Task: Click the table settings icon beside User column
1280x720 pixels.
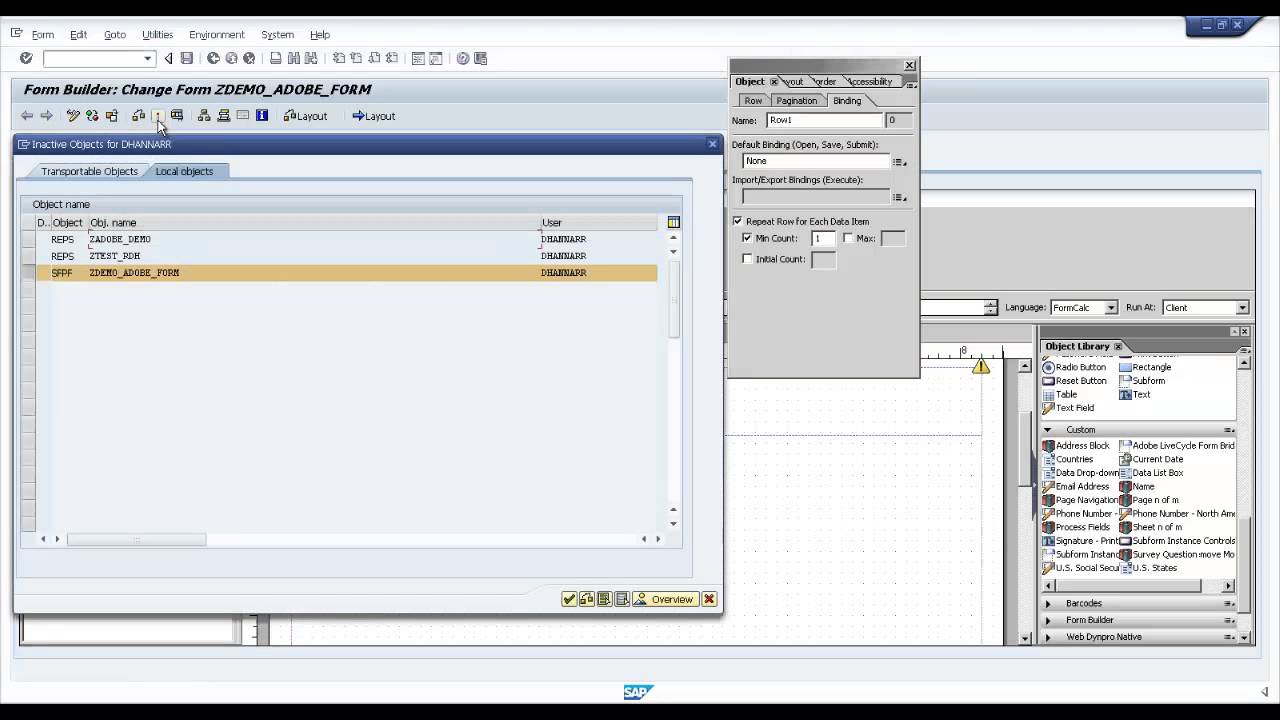Action: [673, 222]
